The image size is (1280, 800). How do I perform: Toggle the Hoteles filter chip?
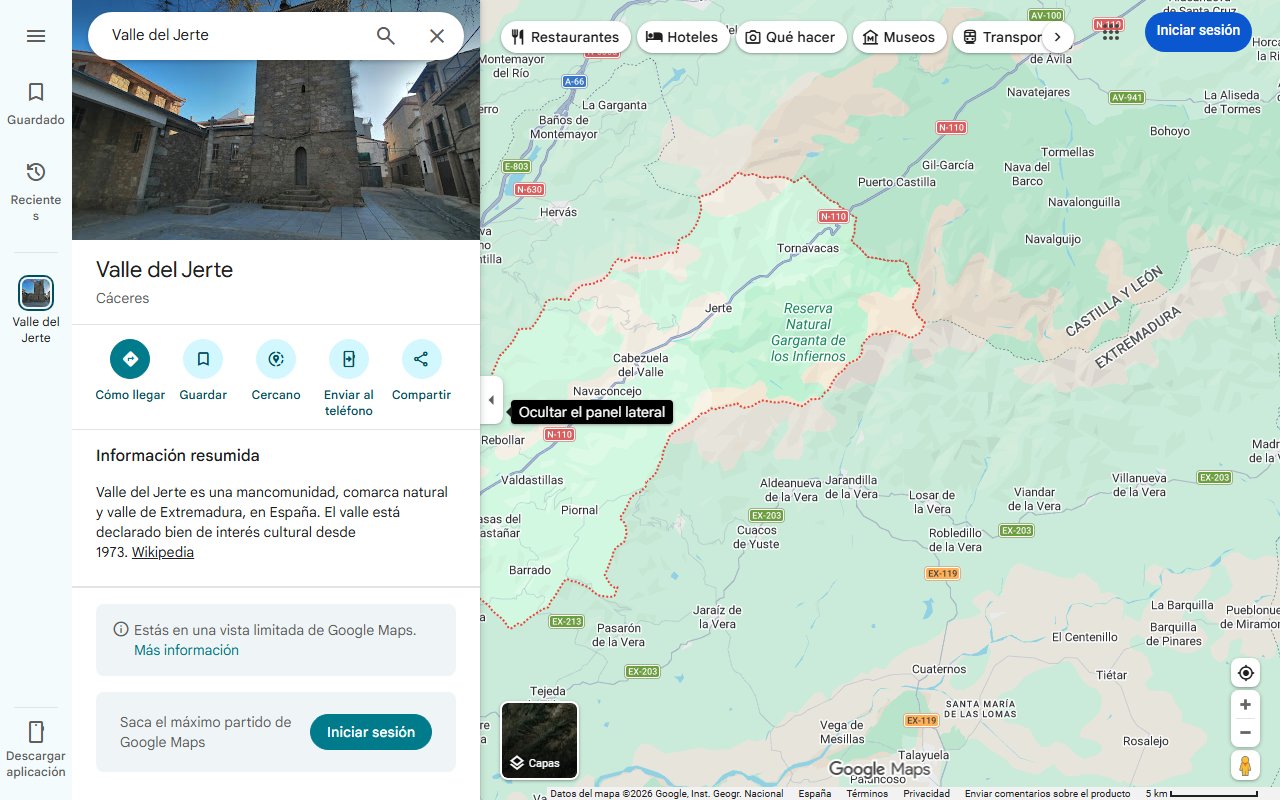point(683,37)
